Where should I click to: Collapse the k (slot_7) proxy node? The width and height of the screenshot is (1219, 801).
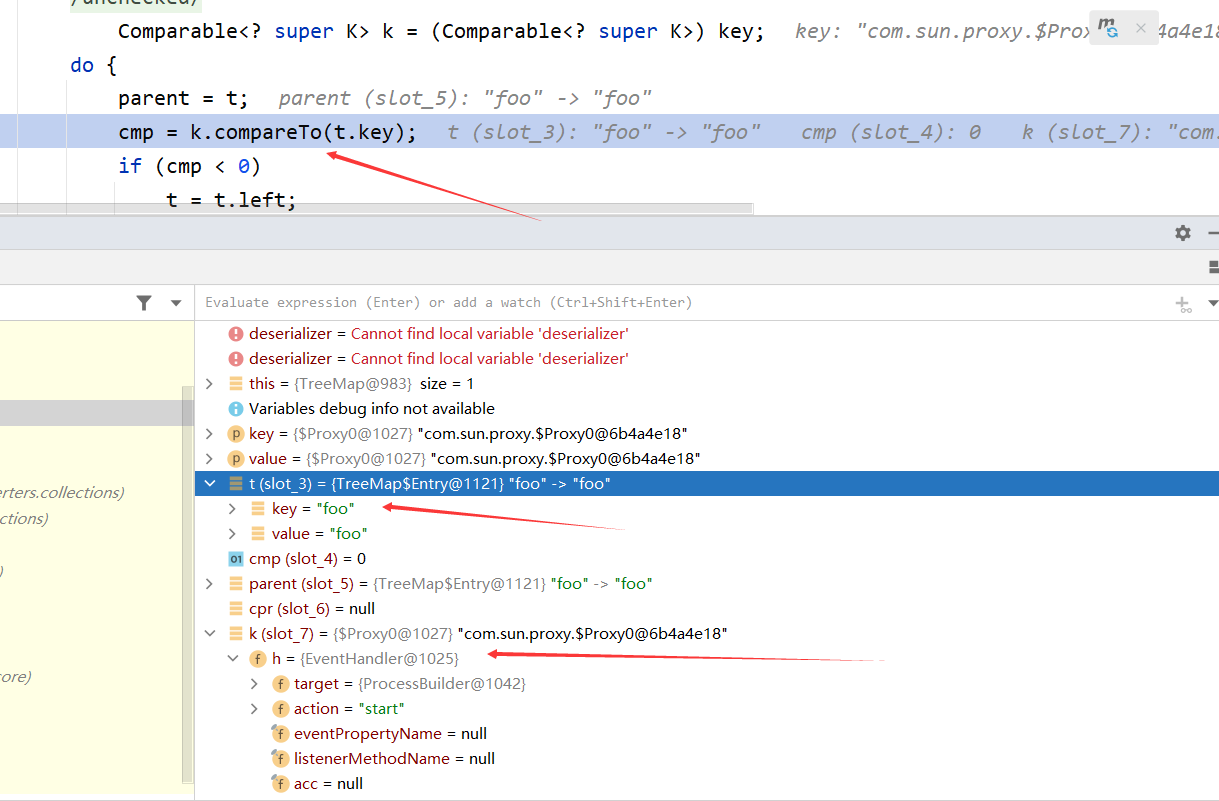pyautogui.click(x=209, y=633)
